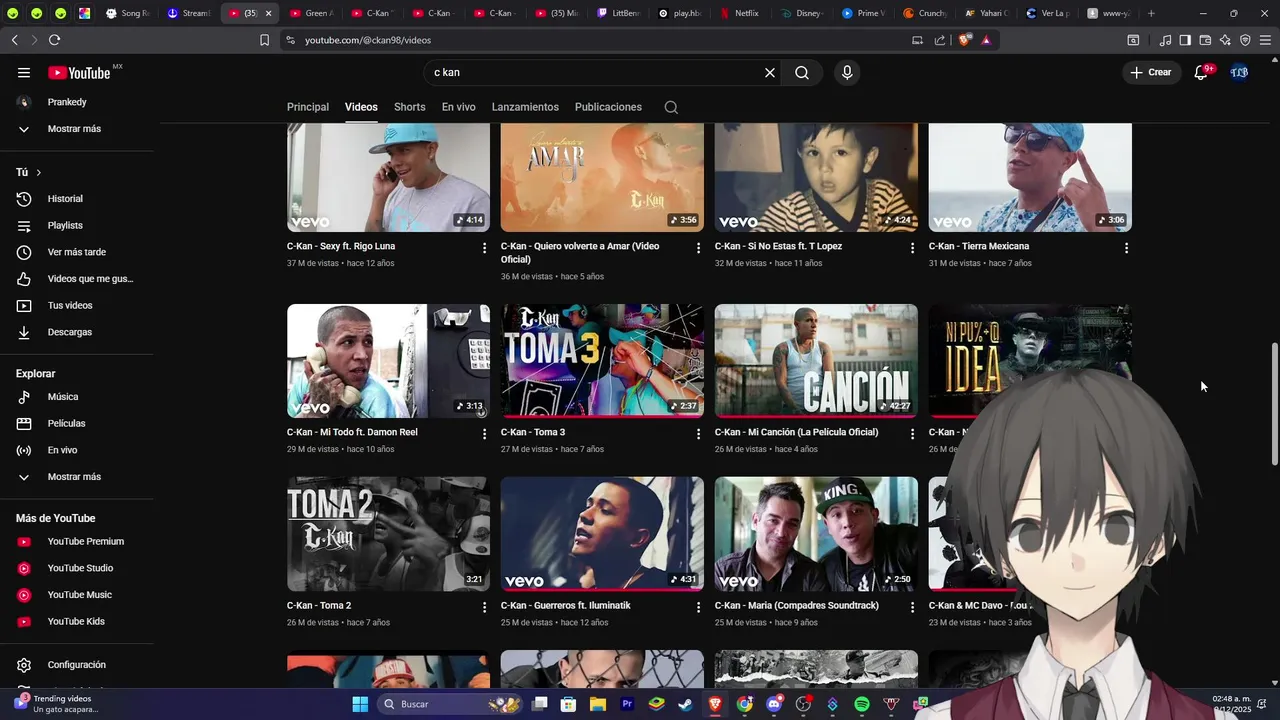The image size is (1280, 720).
Task: Switch to the Netflix browser tab
Action: [739, 13]
